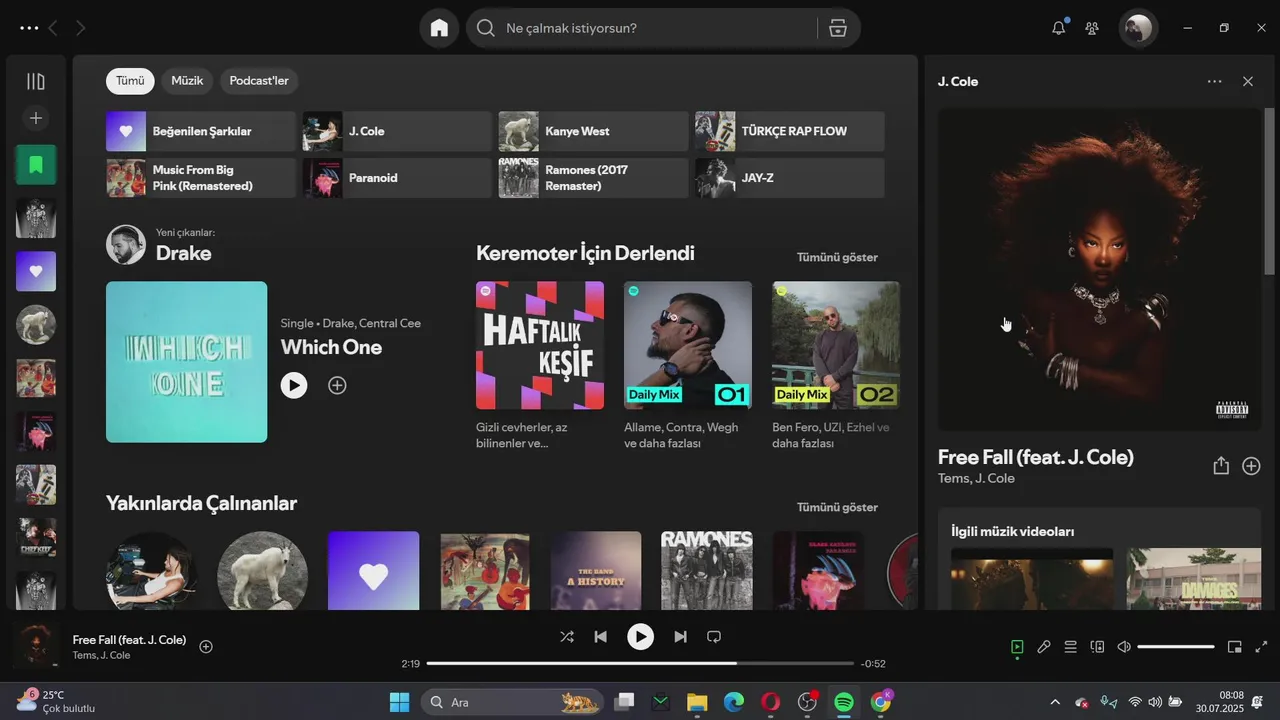The height and width of the screenshot is (720, 1280).
Task: Click the right panel scrollbar
Action: [1270, 190]
